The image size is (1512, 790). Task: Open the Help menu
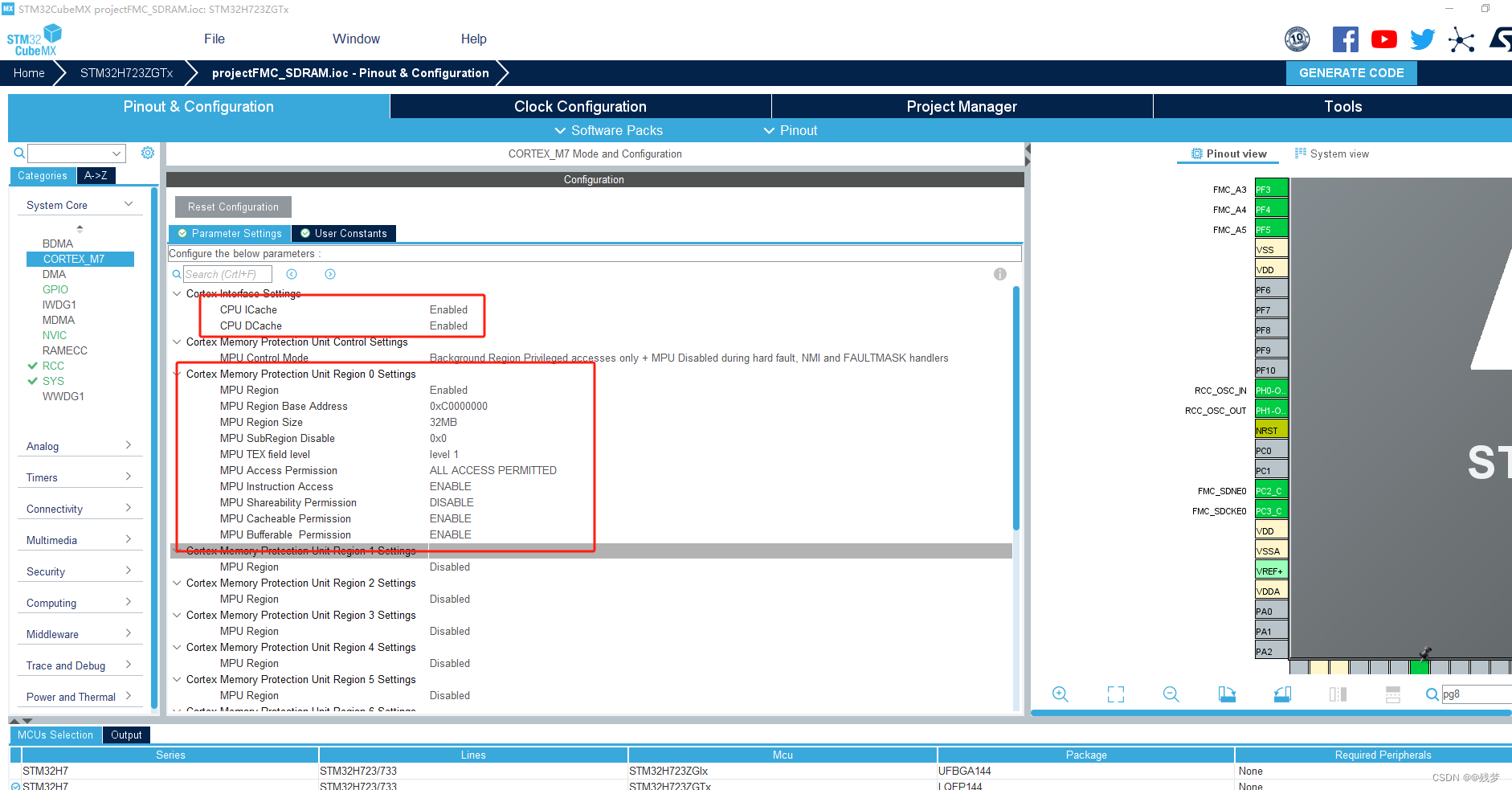[473, 39]
